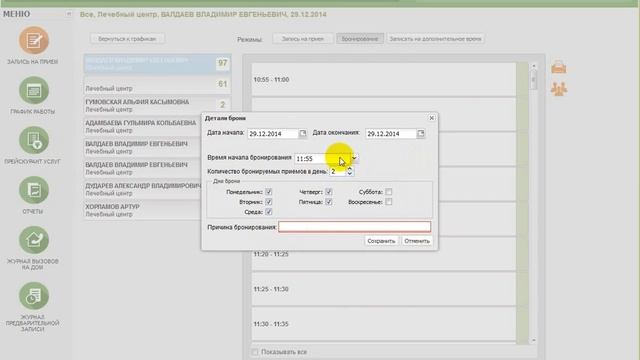The width and height of the screenshot is (640, 360).
Task: Expand the Время начала бронирования dropdown
Action: (x=354, y=158)
